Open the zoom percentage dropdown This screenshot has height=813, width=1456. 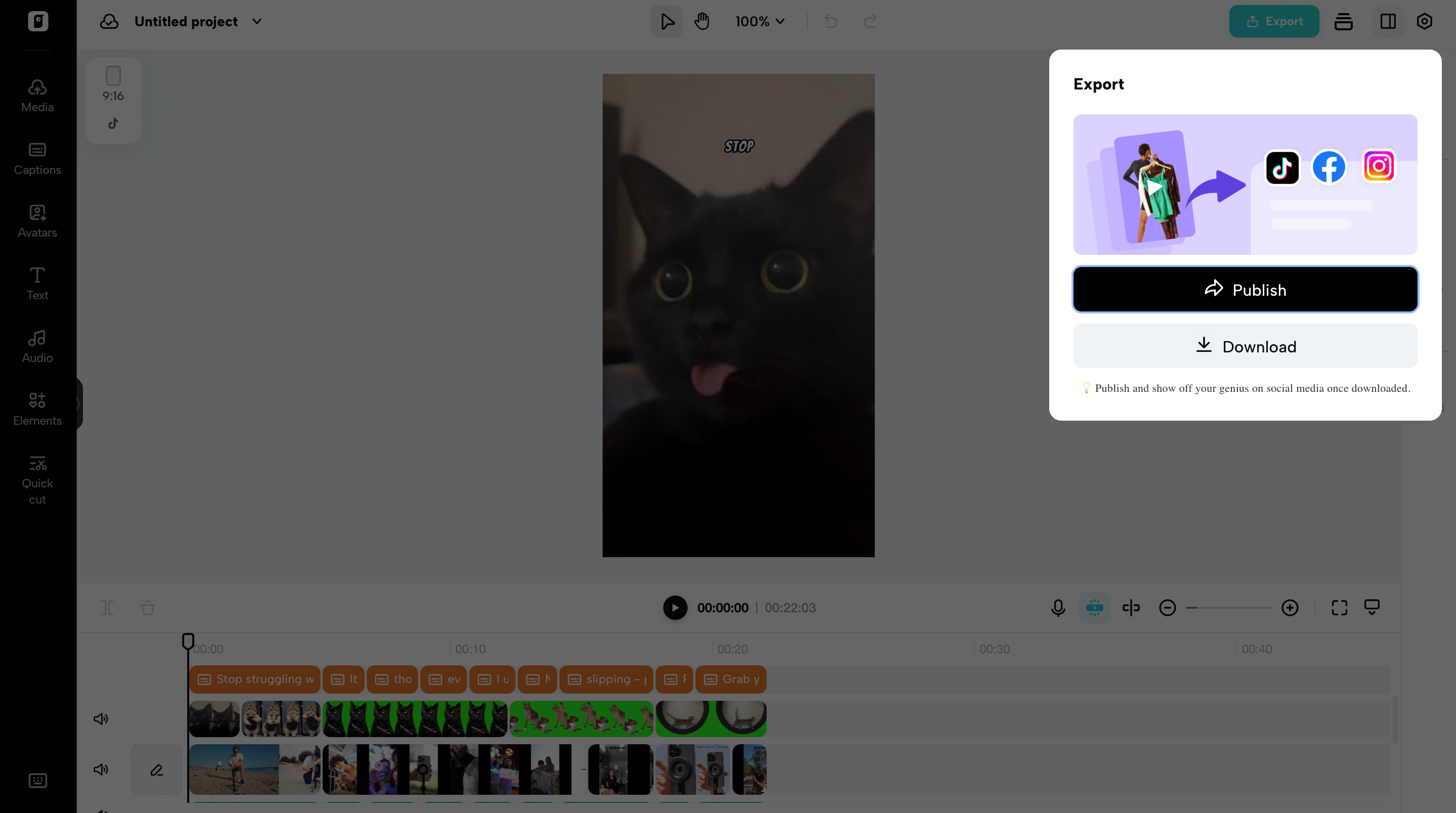click(x=760, y=21)
